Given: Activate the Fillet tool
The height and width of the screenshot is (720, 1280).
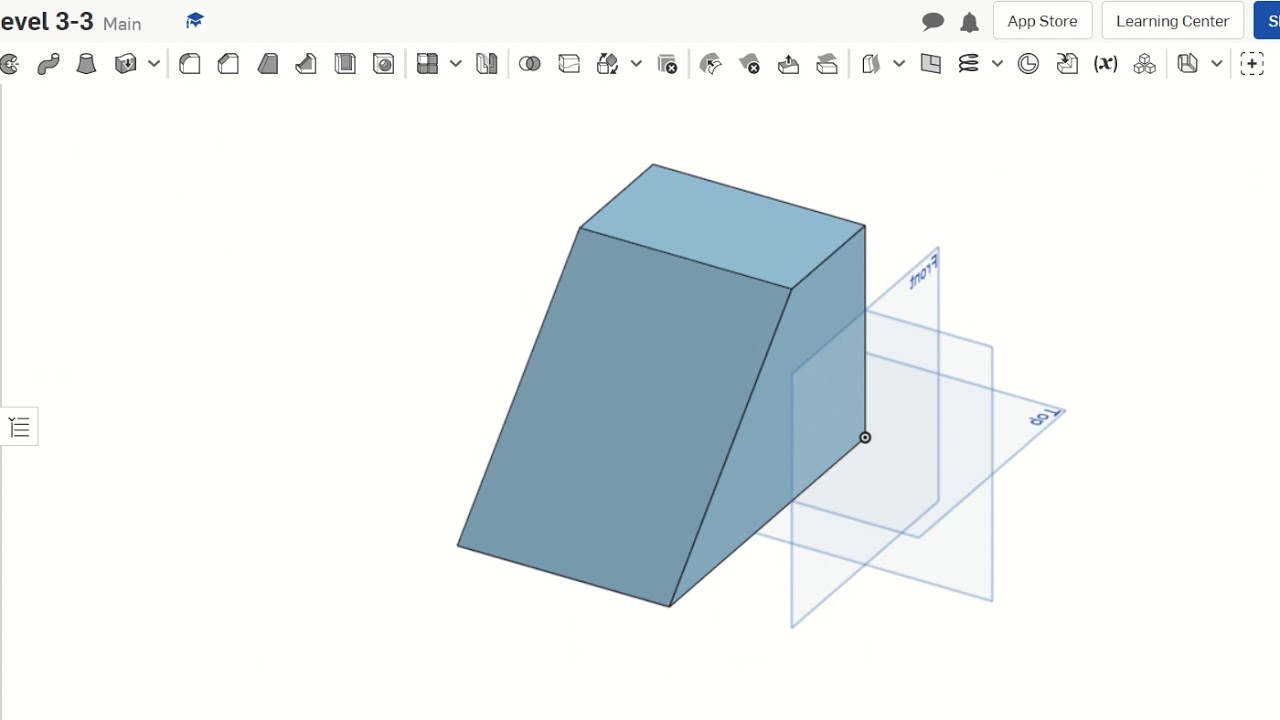Looking at the screenshot, I should click(190, 64).
